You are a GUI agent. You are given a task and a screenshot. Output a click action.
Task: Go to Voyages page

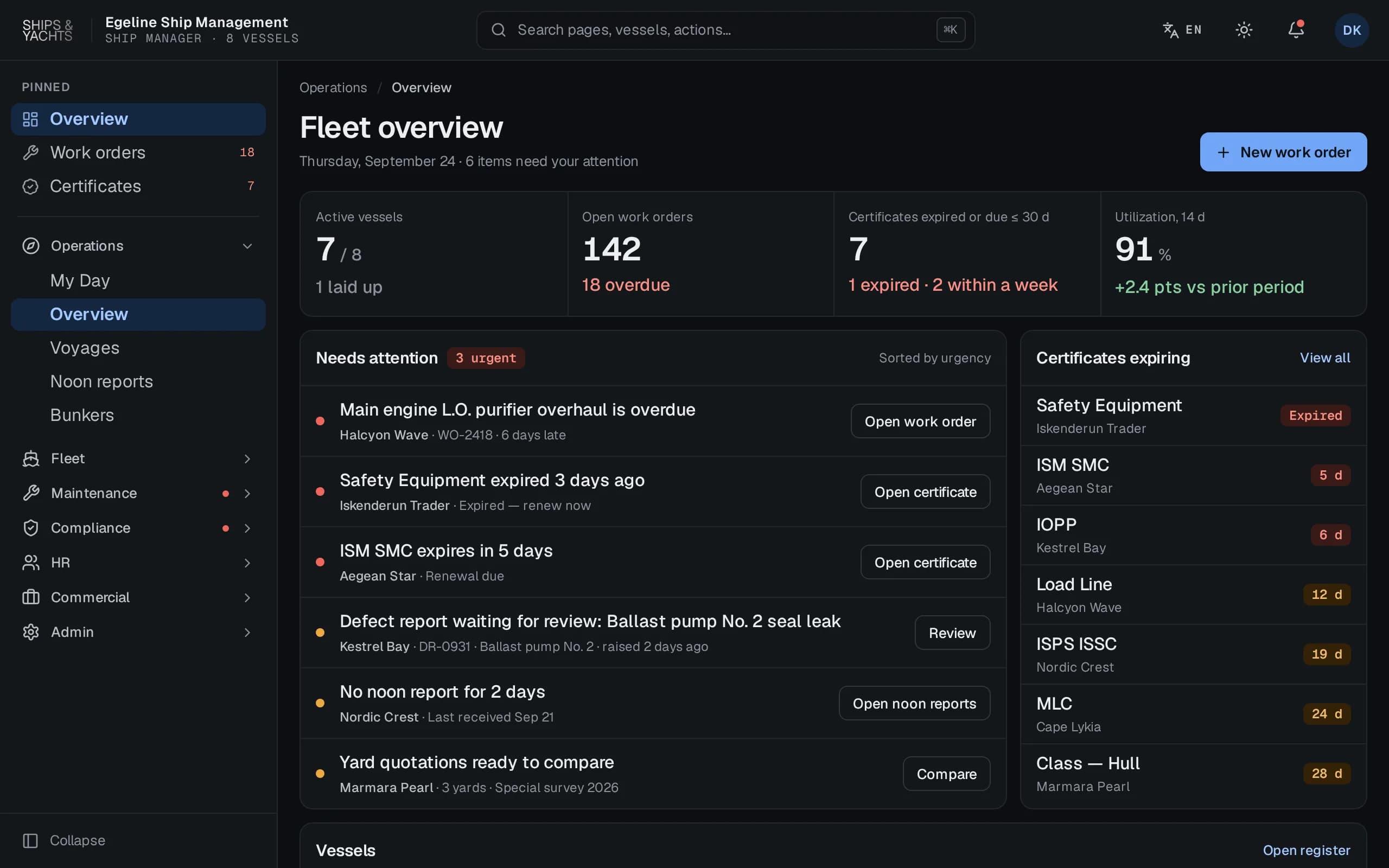(138, 348)
